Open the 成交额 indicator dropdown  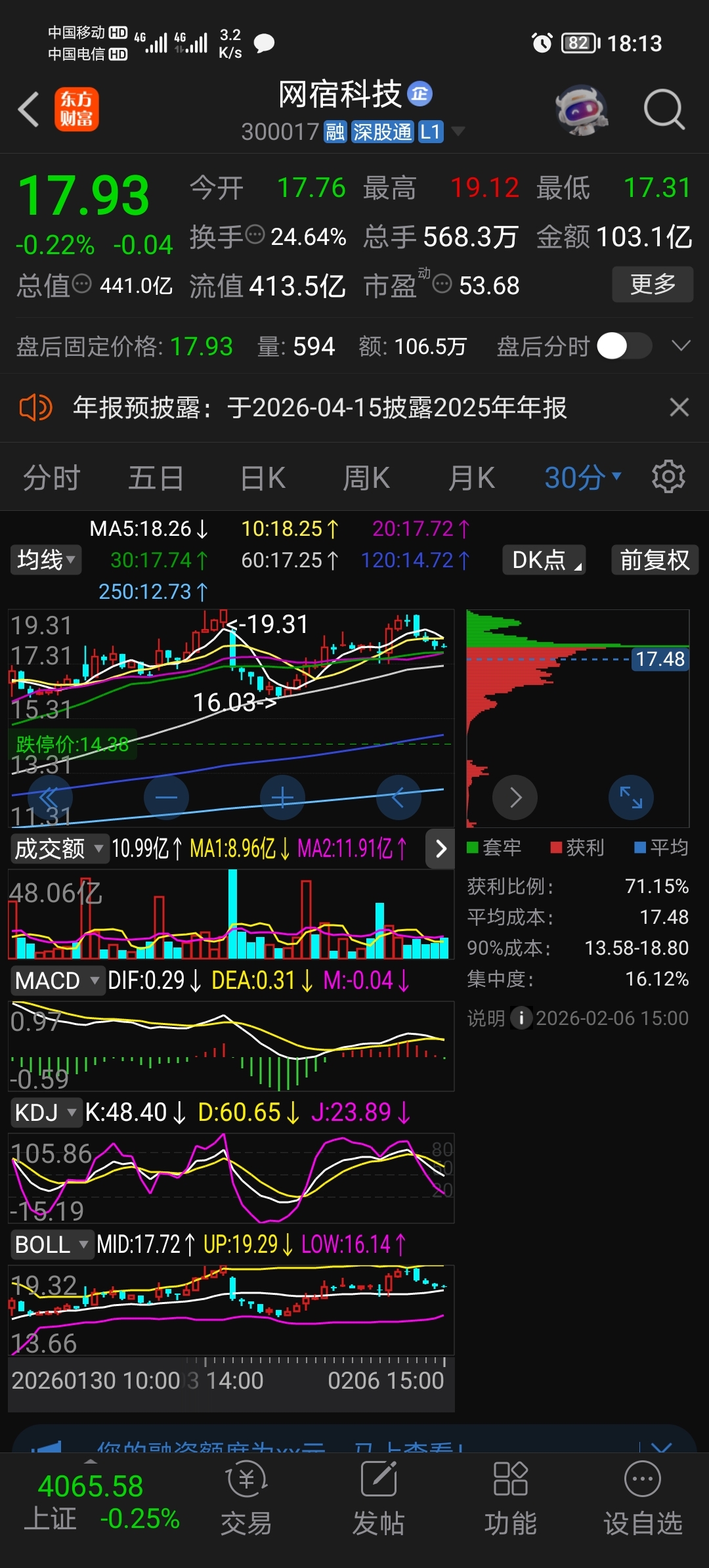point(58,848)
